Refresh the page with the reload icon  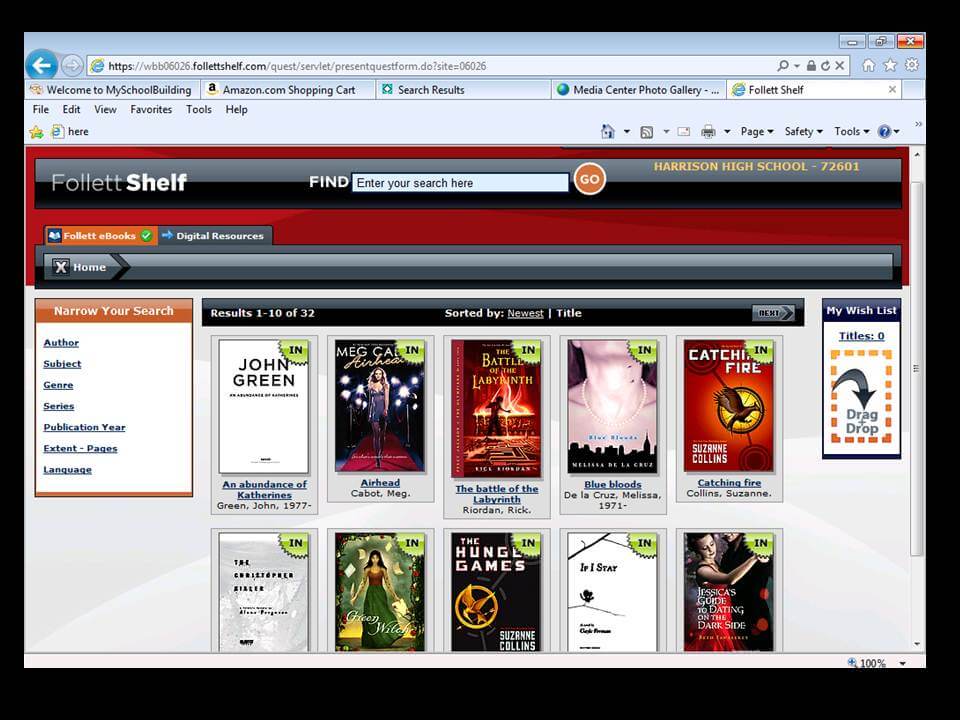(x=825, y=66)
